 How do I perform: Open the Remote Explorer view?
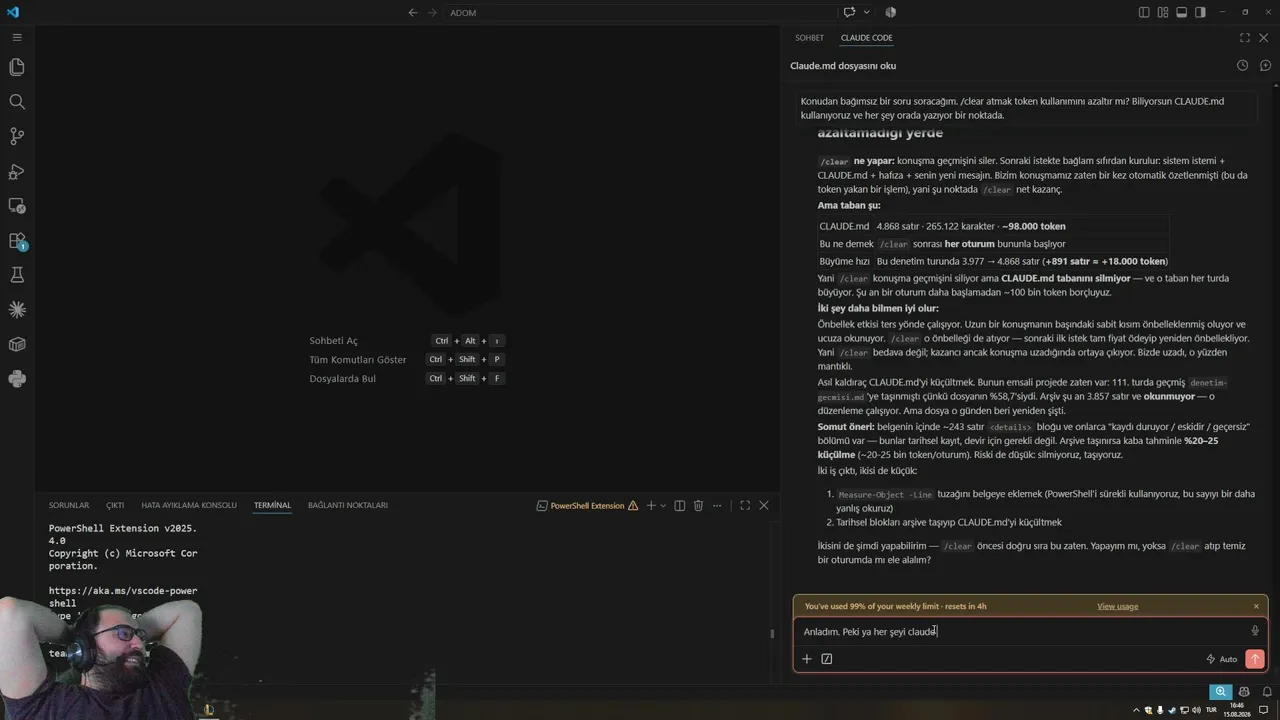[17, 206]
